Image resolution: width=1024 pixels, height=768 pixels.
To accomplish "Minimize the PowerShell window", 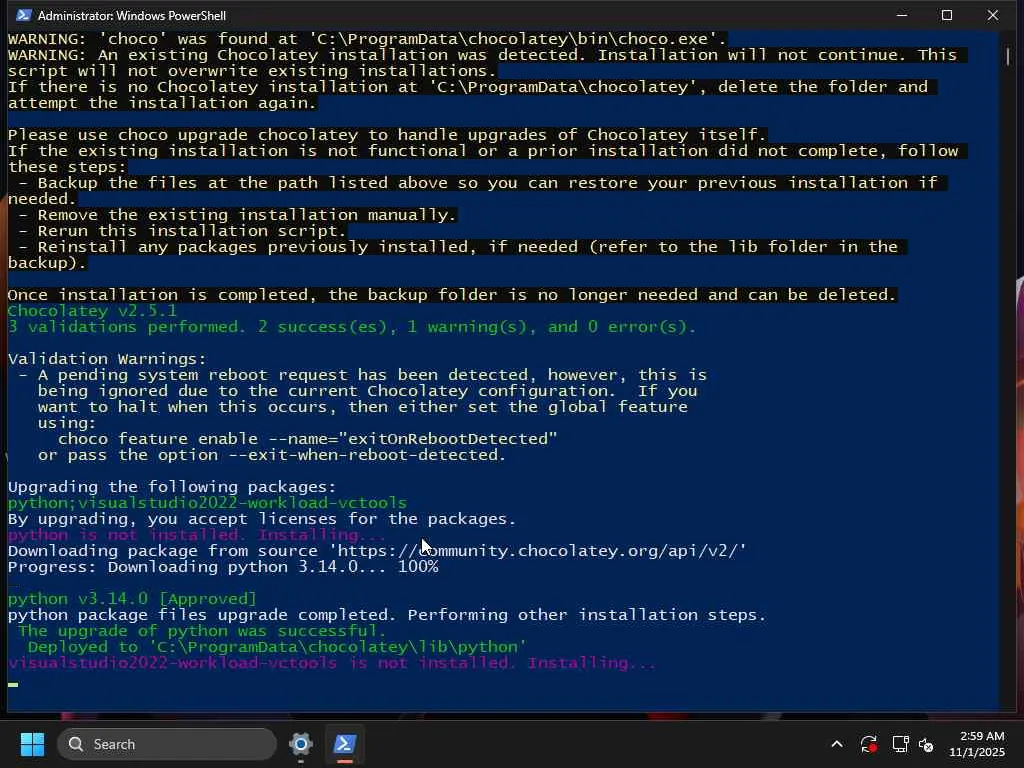I will point(902,15).
